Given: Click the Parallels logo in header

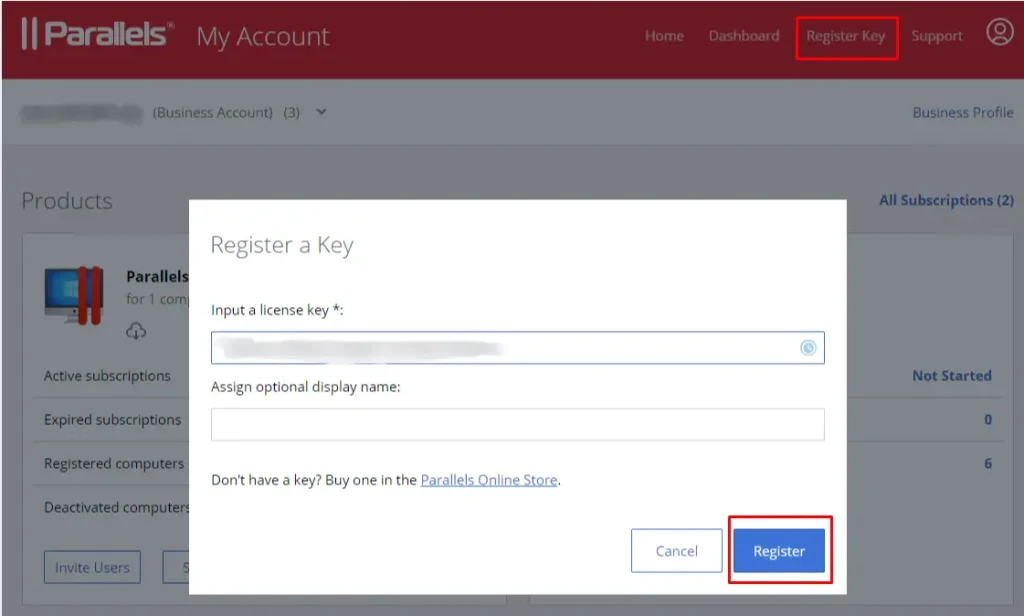Looking at the screenshot, I should (x=97, y=35).
